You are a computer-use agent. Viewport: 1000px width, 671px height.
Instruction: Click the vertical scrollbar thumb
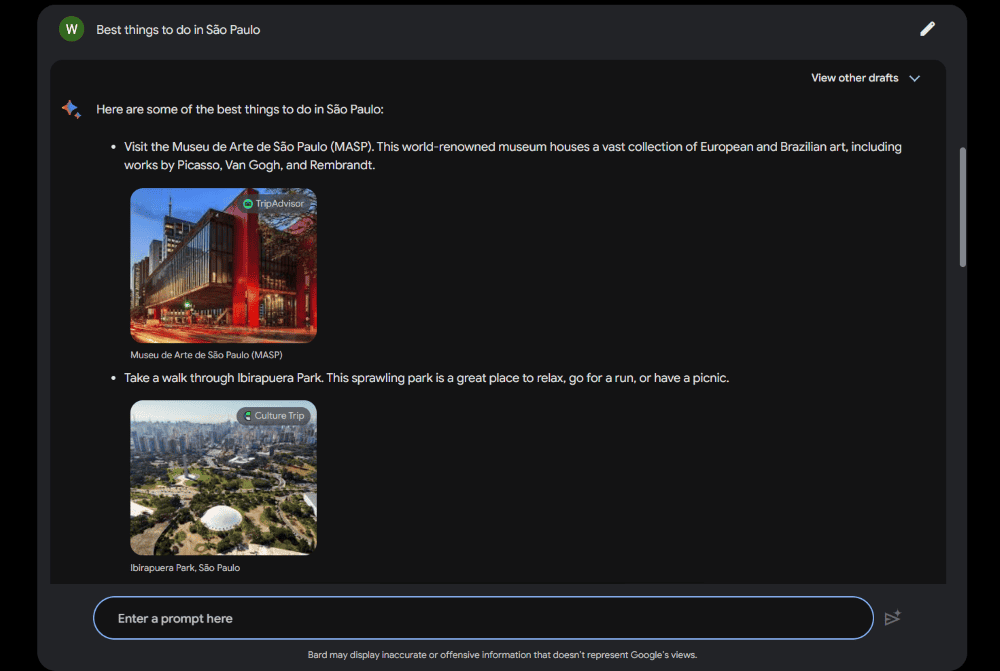click(x=962, y=207)
